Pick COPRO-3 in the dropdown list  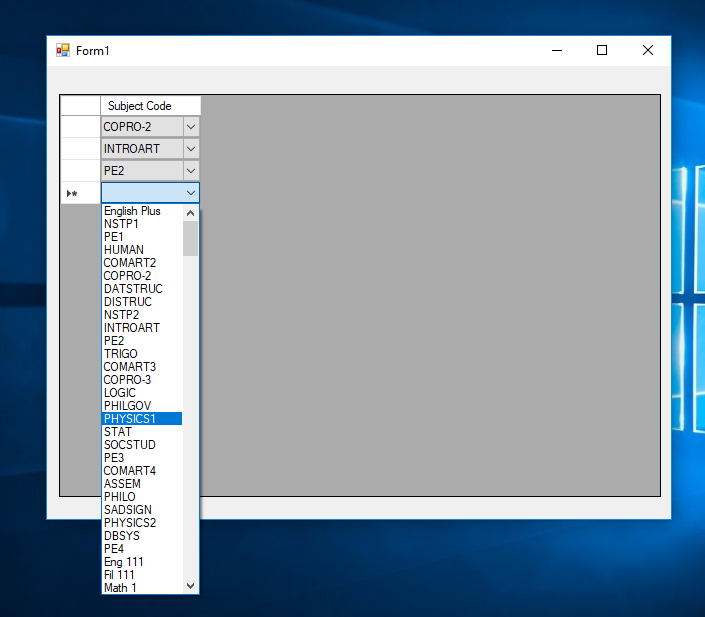pyautogui.click(x=142, y=380)
